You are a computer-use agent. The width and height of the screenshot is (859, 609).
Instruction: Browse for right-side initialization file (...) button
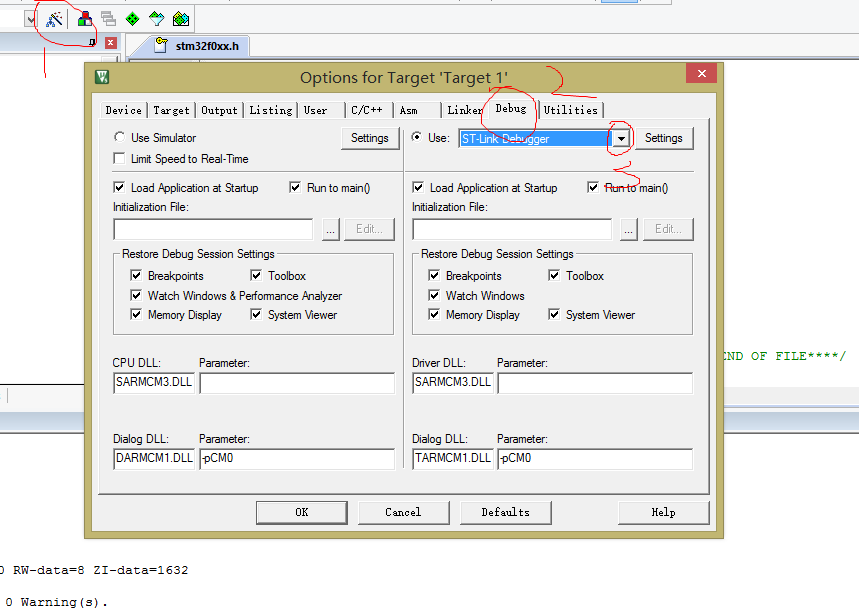tap(628, 229)
